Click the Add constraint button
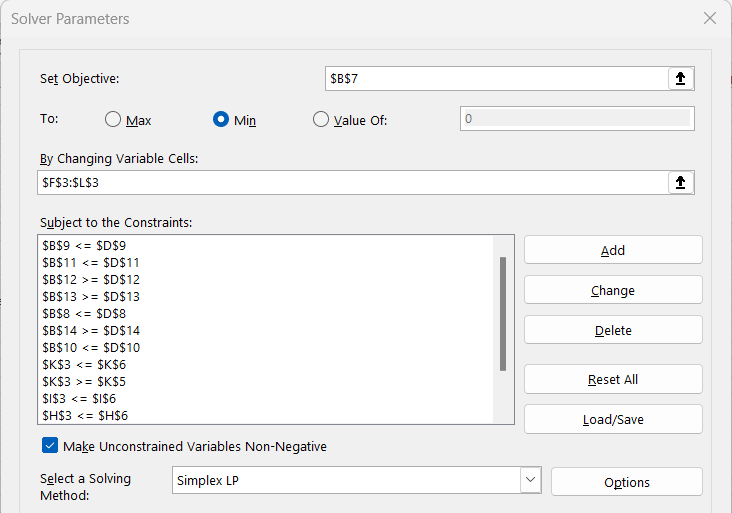Screen dimensions: 732x513 (613, 250)
